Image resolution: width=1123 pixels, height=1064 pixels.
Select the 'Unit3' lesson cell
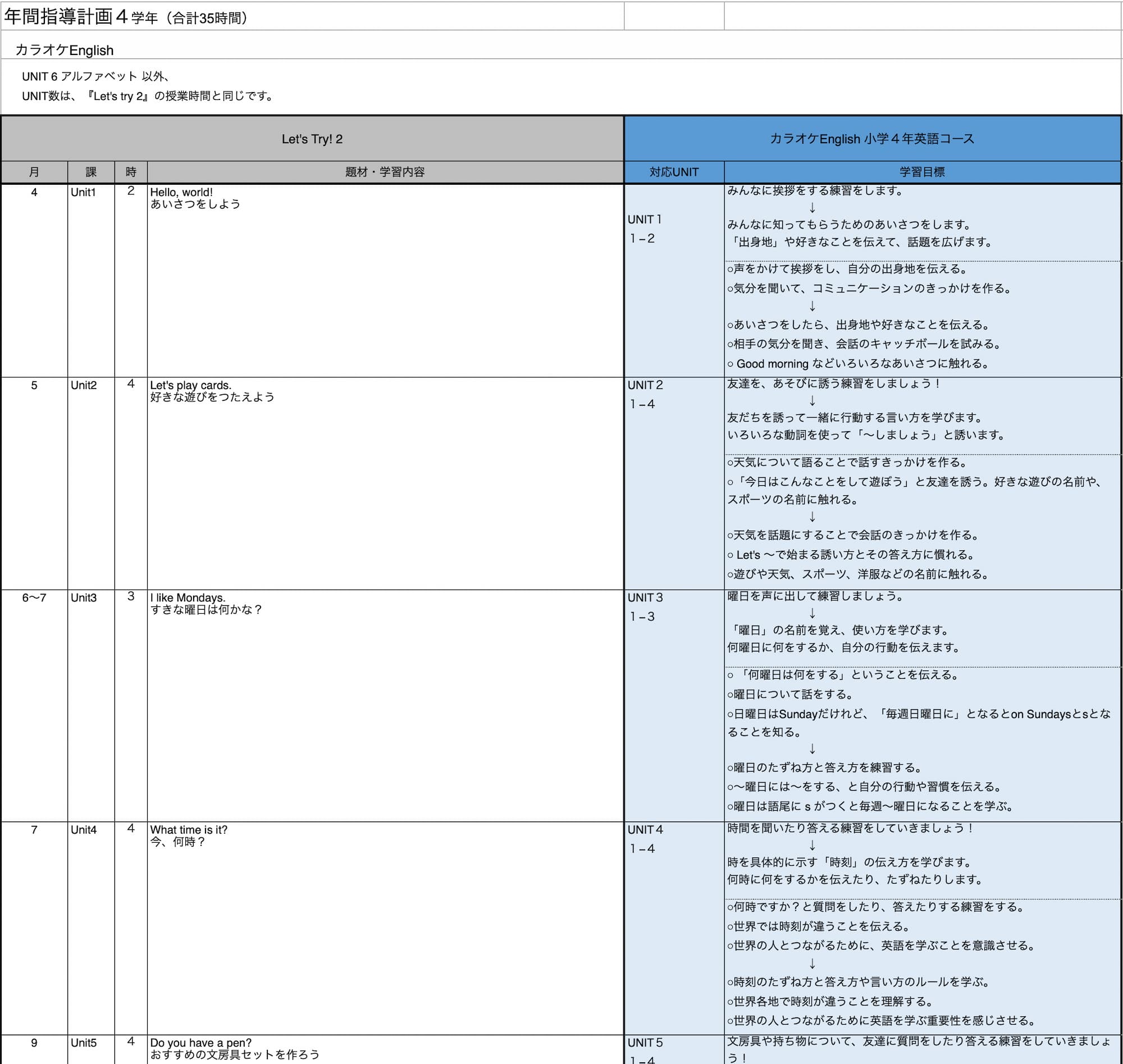92,706
